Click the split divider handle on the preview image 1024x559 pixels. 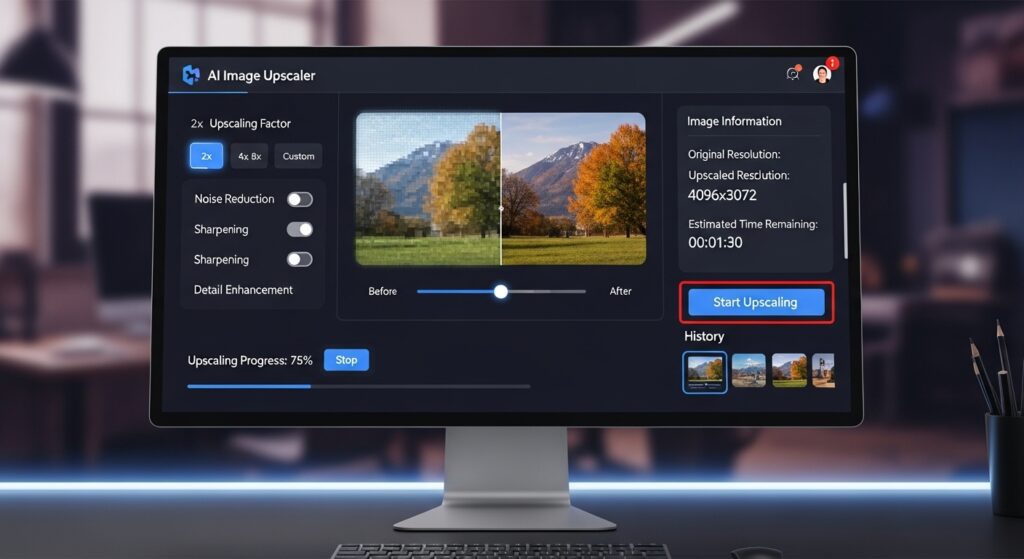click(501, 208)
